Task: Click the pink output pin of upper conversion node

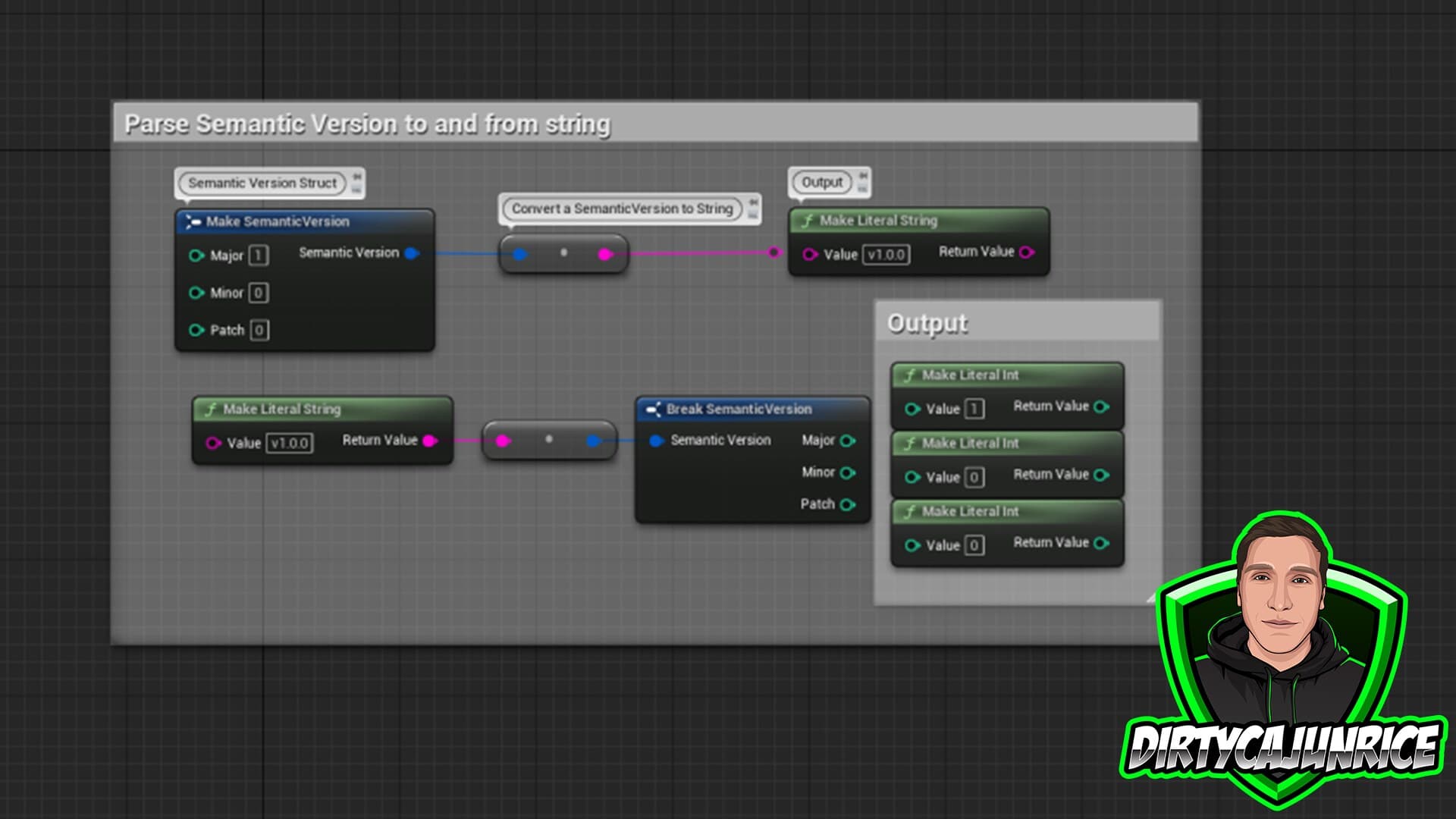Action: [x=605, y=254]
